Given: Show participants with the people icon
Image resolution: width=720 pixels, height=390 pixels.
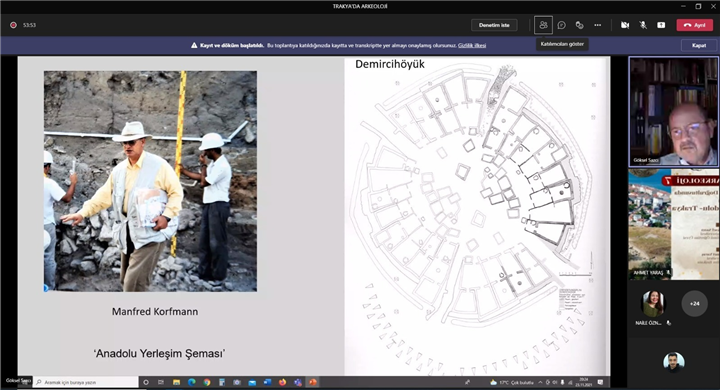Looking at the screenshot, I should 543,25.
